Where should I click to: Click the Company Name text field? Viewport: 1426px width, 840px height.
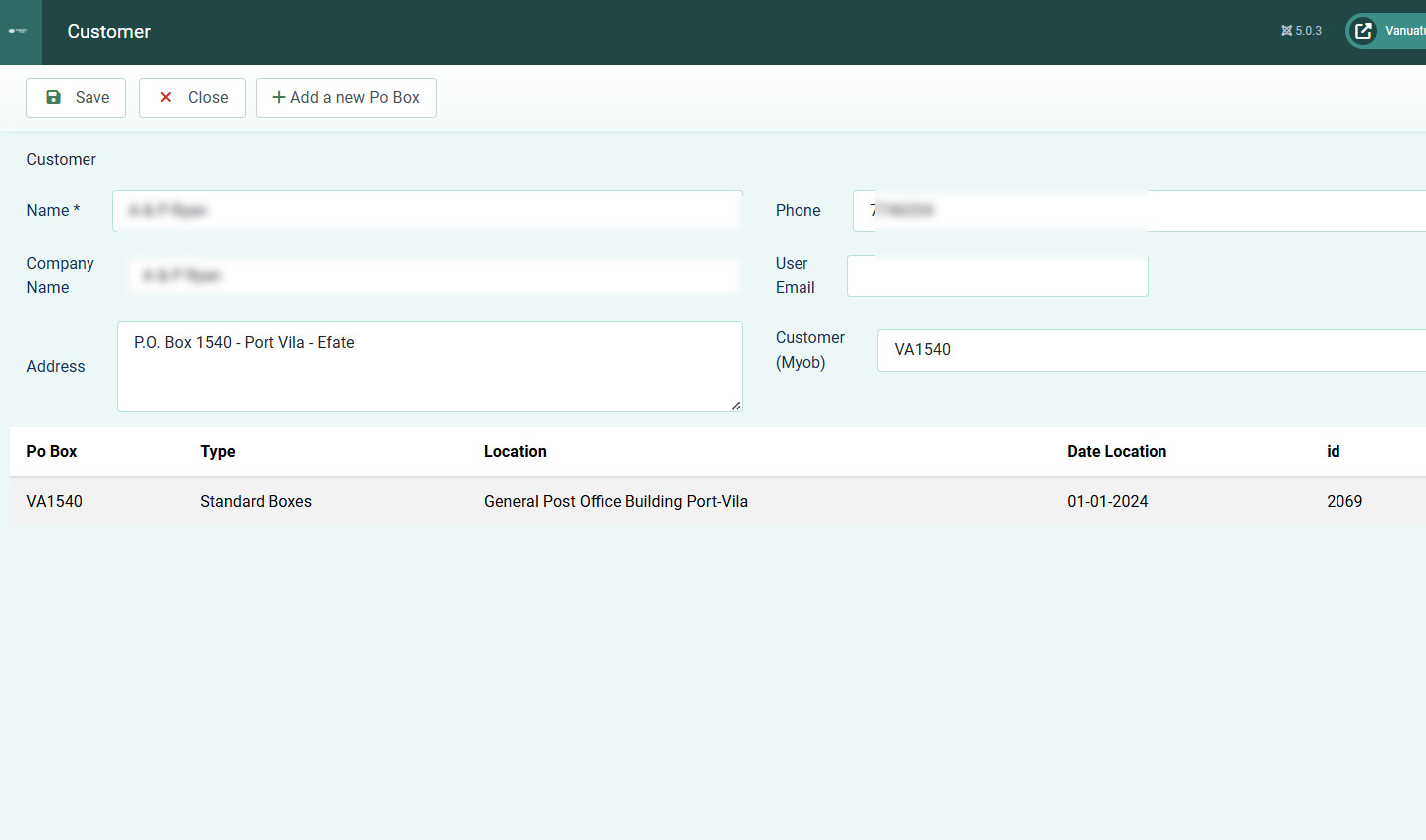(435, 276)
